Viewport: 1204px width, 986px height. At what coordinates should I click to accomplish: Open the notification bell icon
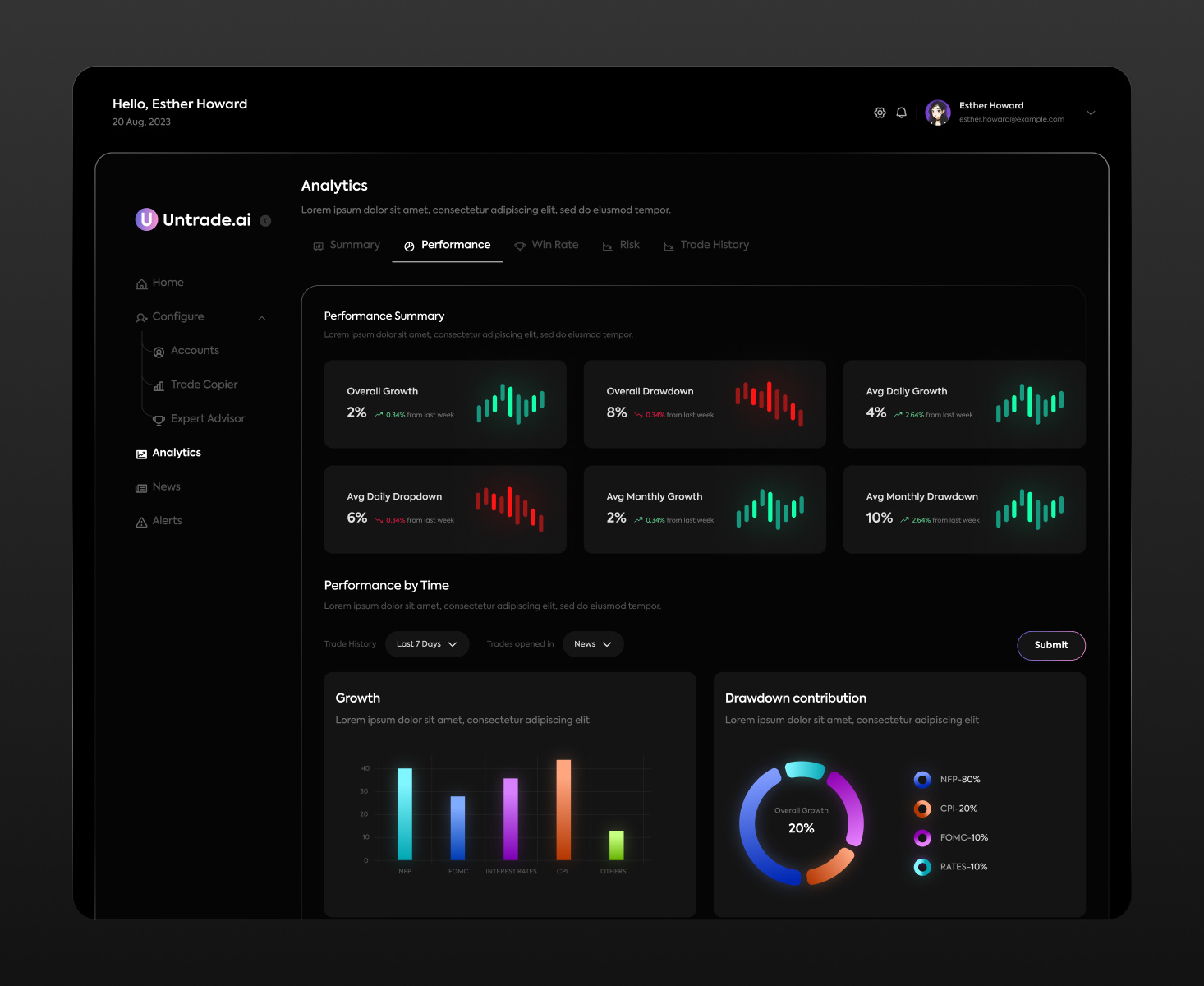[x=901, y=112]
